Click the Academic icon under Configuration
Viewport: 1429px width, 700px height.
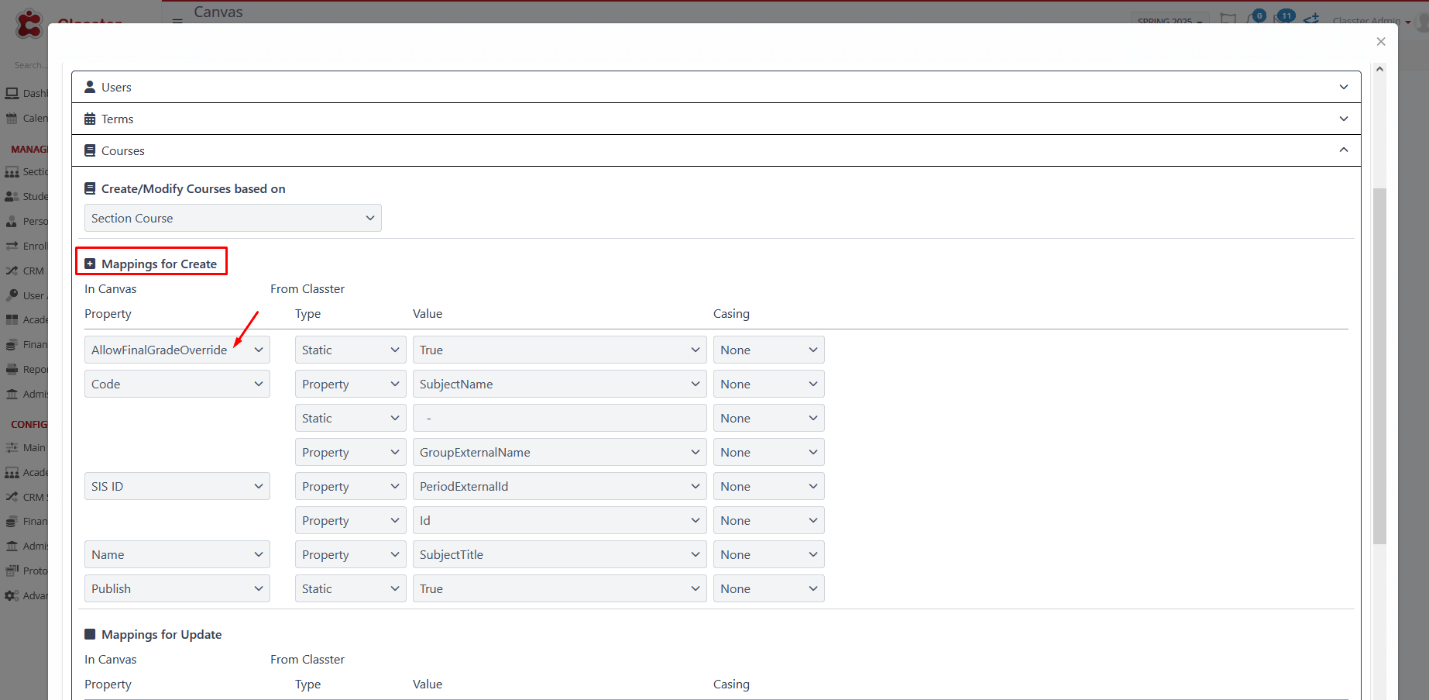pyautogui.click(x=12, y=472)
